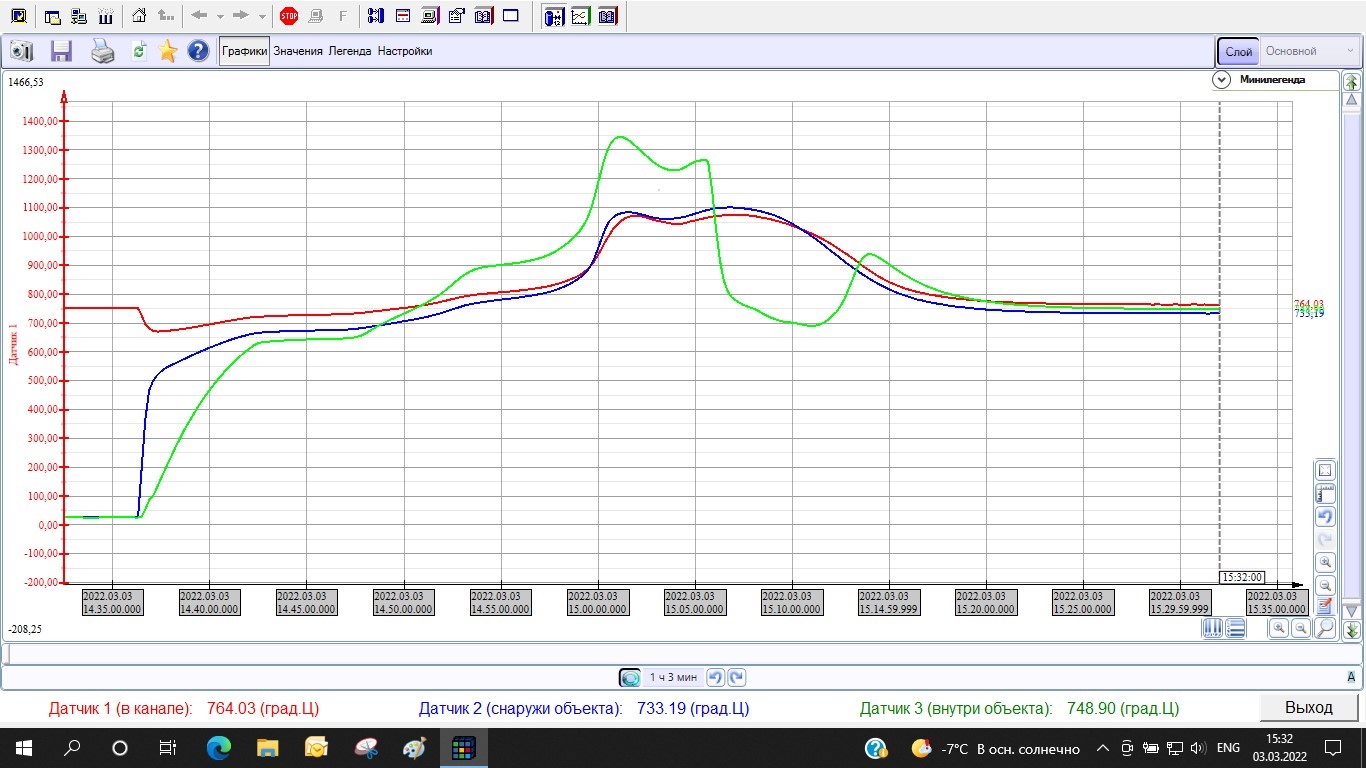Click the vertical scrollbar up arrow
The image size is (1366, 768).
coord(1352,100)
